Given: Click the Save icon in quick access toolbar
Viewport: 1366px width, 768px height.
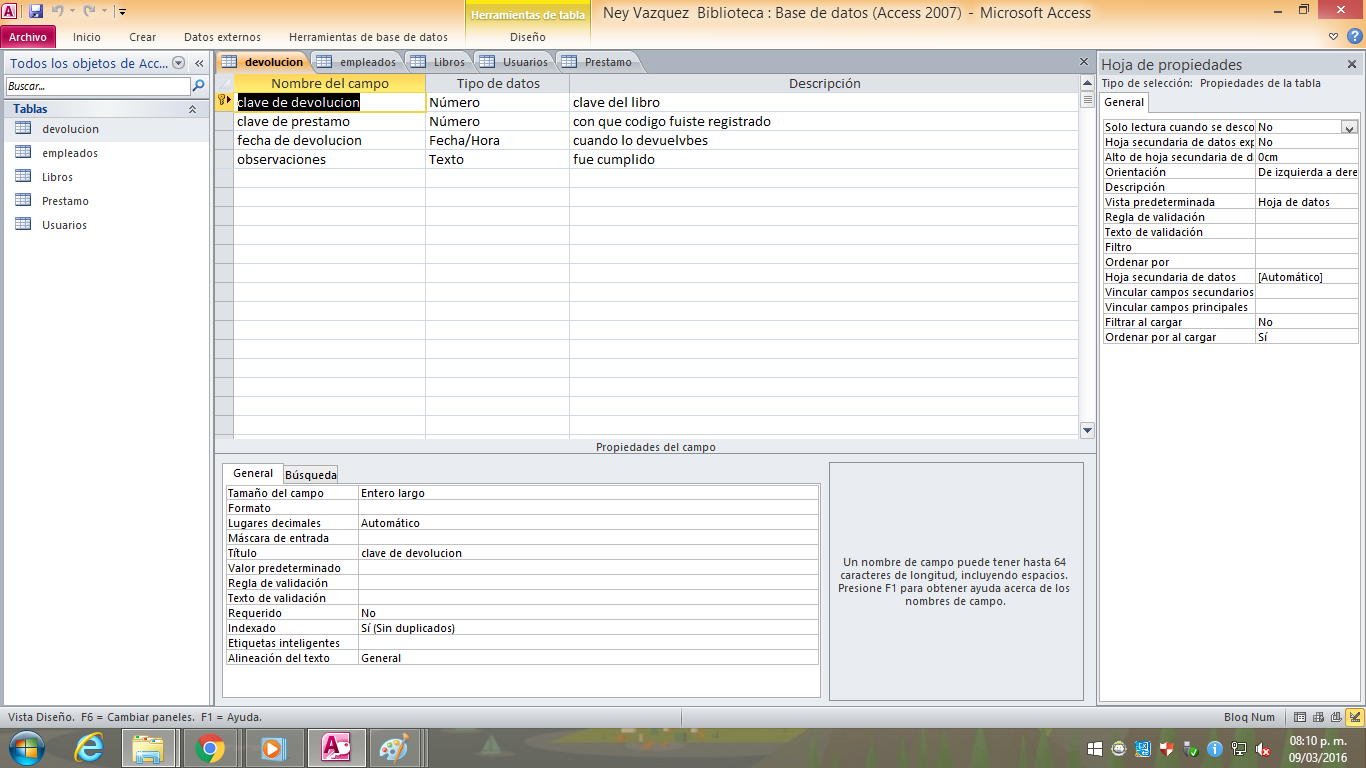Looking at the screenshot, I should pos(36,12).
